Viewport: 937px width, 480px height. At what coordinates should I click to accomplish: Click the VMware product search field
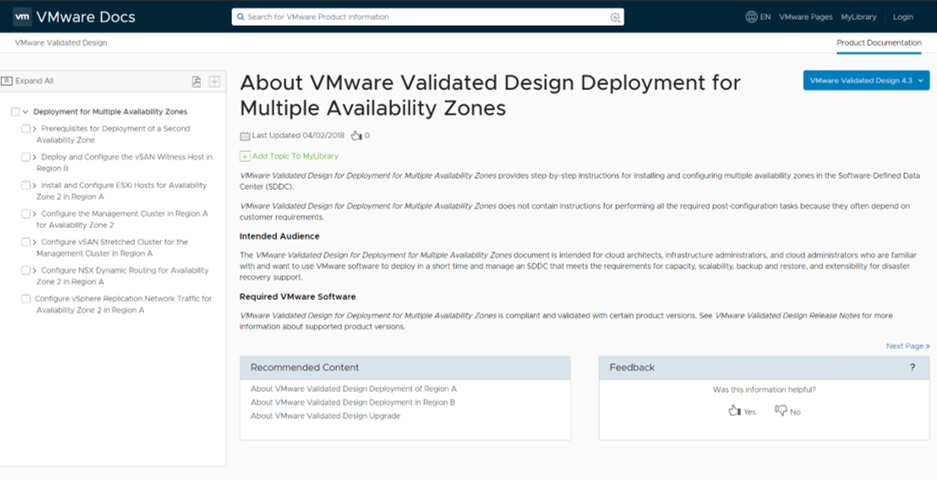[x=428, y=17]
